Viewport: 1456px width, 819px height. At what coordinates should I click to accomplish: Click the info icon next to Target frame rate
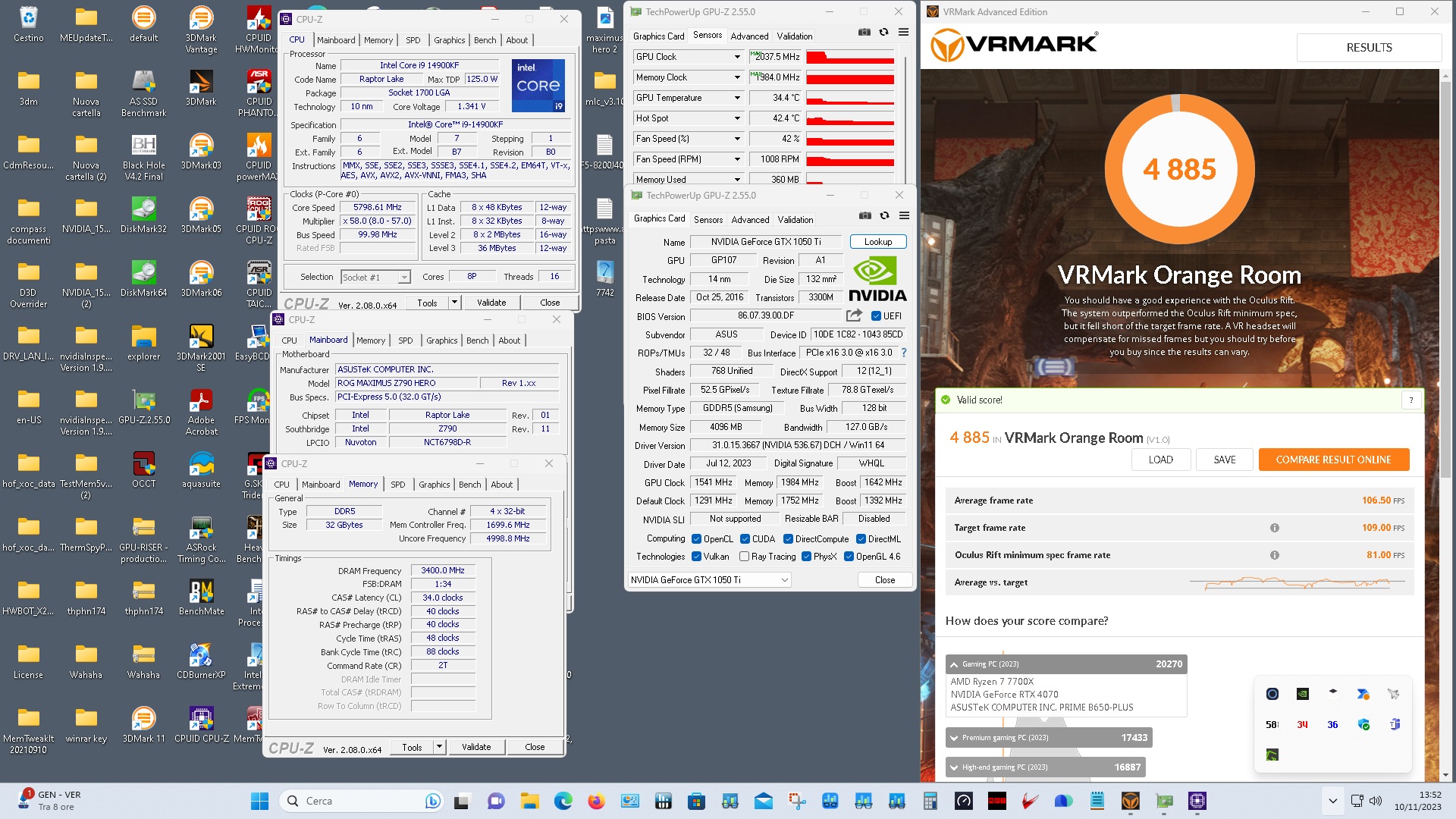(x=1275, y=528)
